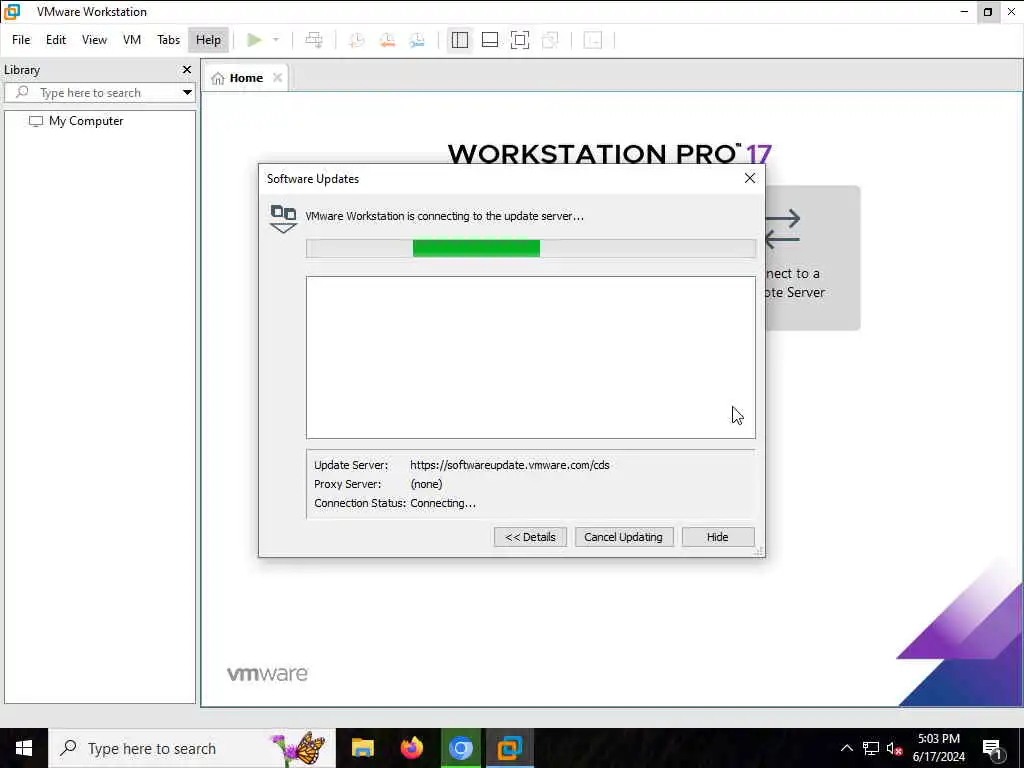
Task: Open Chrome from the taskbar
Action: coord(460,748)
